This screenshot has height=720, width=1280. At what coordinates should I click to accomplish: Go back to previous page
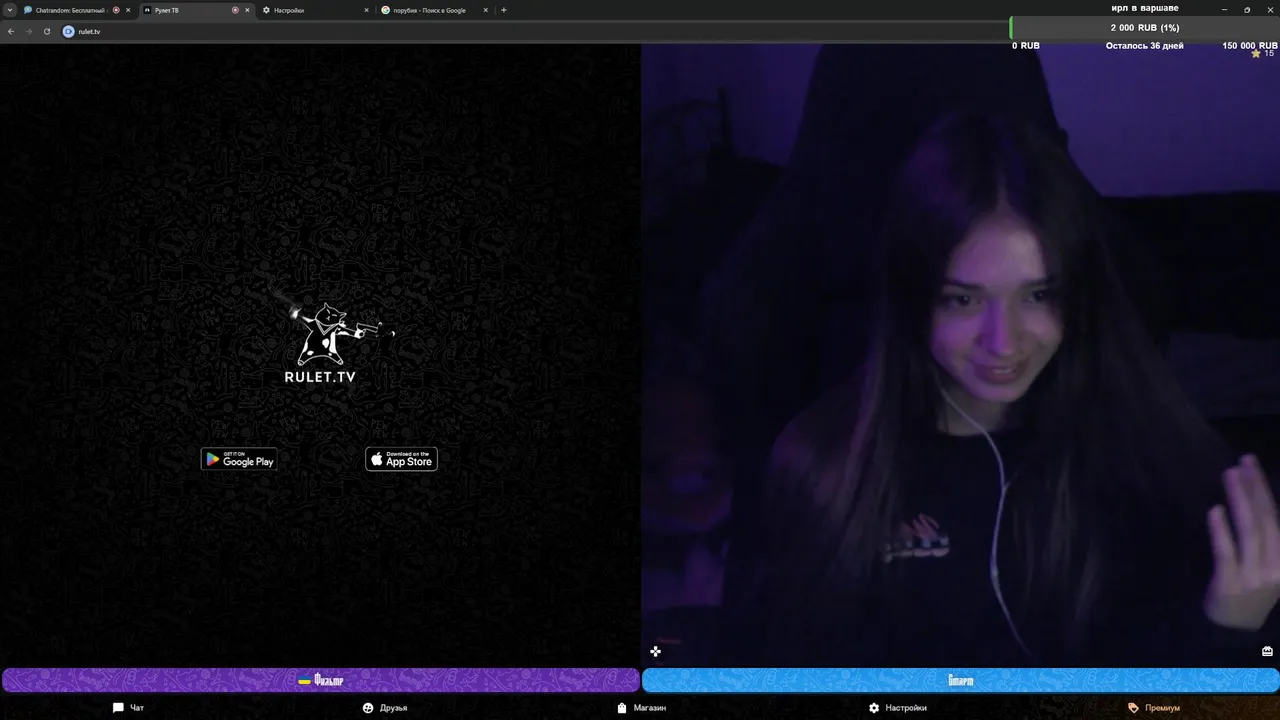coord(11,31)
